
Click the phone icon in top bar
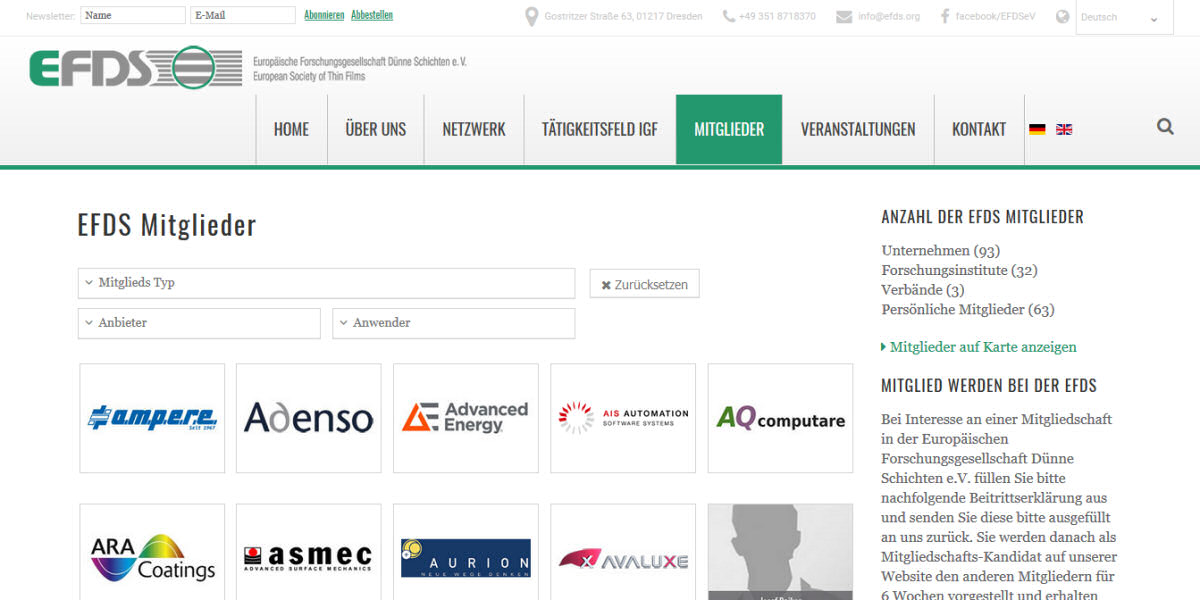point(728,16)
